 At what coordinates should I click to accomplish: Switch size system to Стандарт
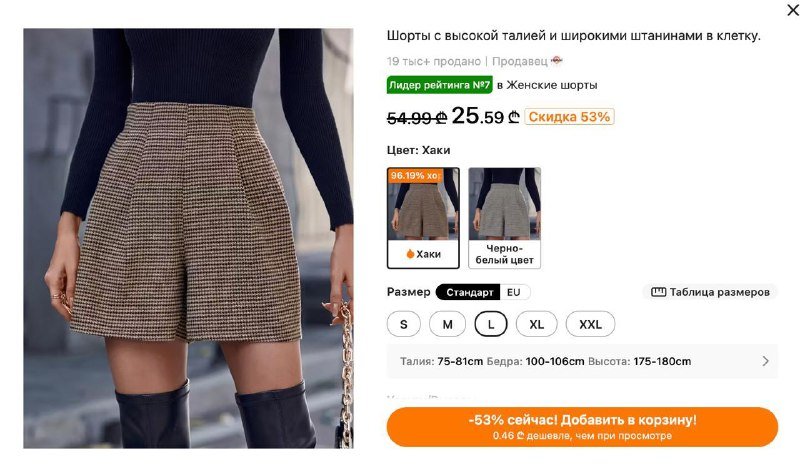point(469,292)
